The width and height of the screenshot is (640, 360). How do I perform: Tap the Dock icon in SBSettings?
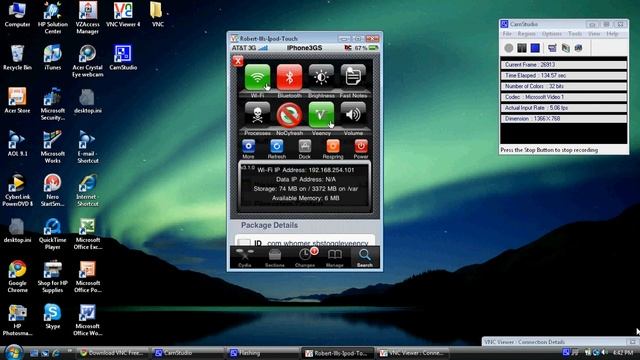tap(304, 146)
